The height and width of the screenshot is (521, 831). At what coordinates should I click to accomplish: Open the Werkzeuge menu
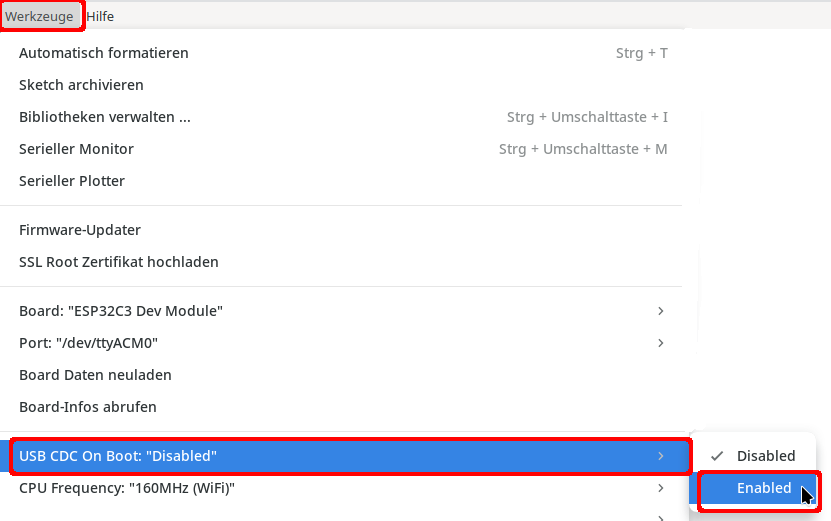[39, 16]
